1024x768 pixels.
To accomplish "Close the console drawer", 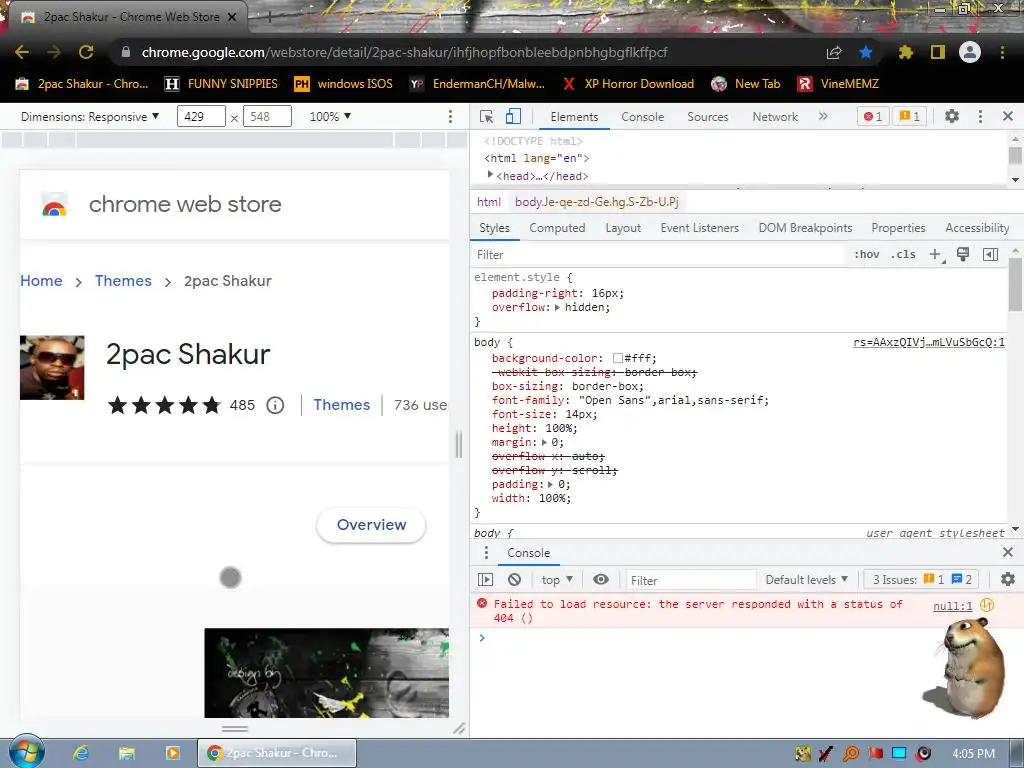I will 1008,552.
